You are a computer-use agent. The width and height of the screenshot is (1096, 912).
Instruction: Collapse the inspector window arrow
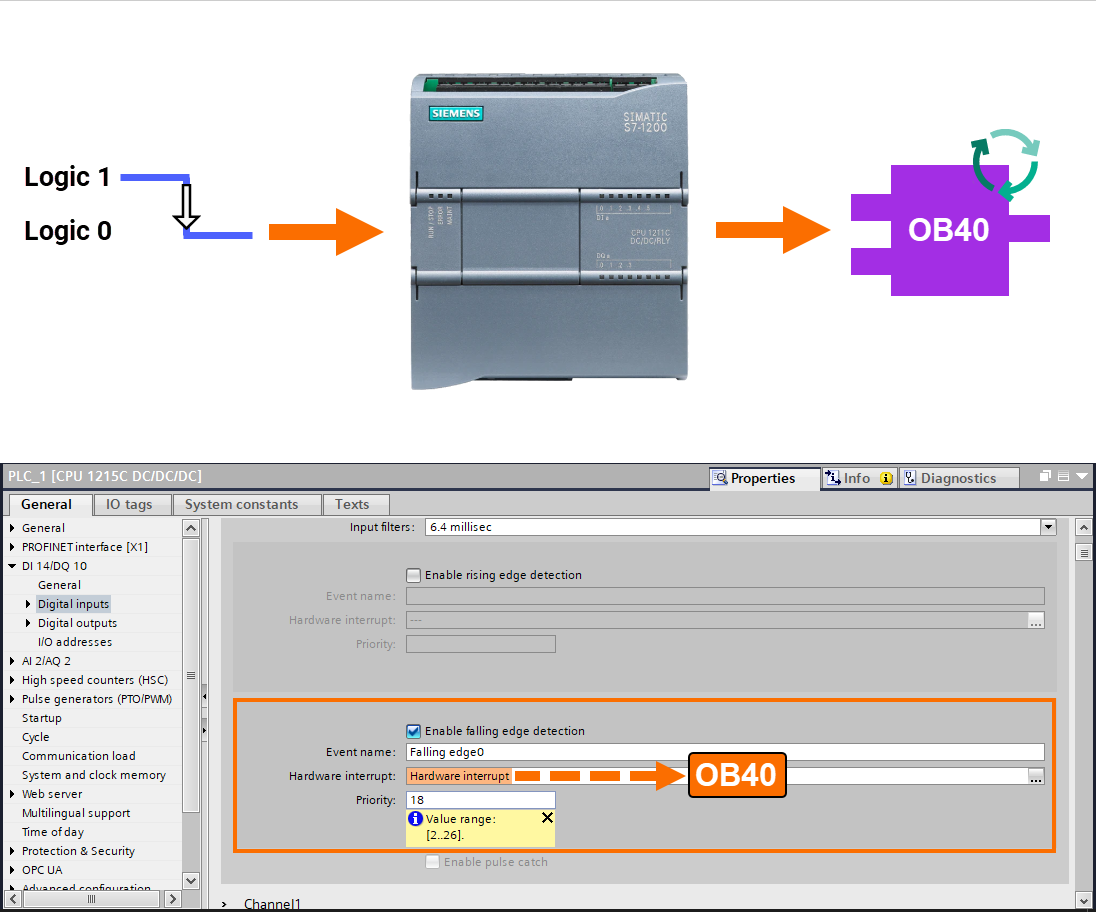[x=1082, y=476]
